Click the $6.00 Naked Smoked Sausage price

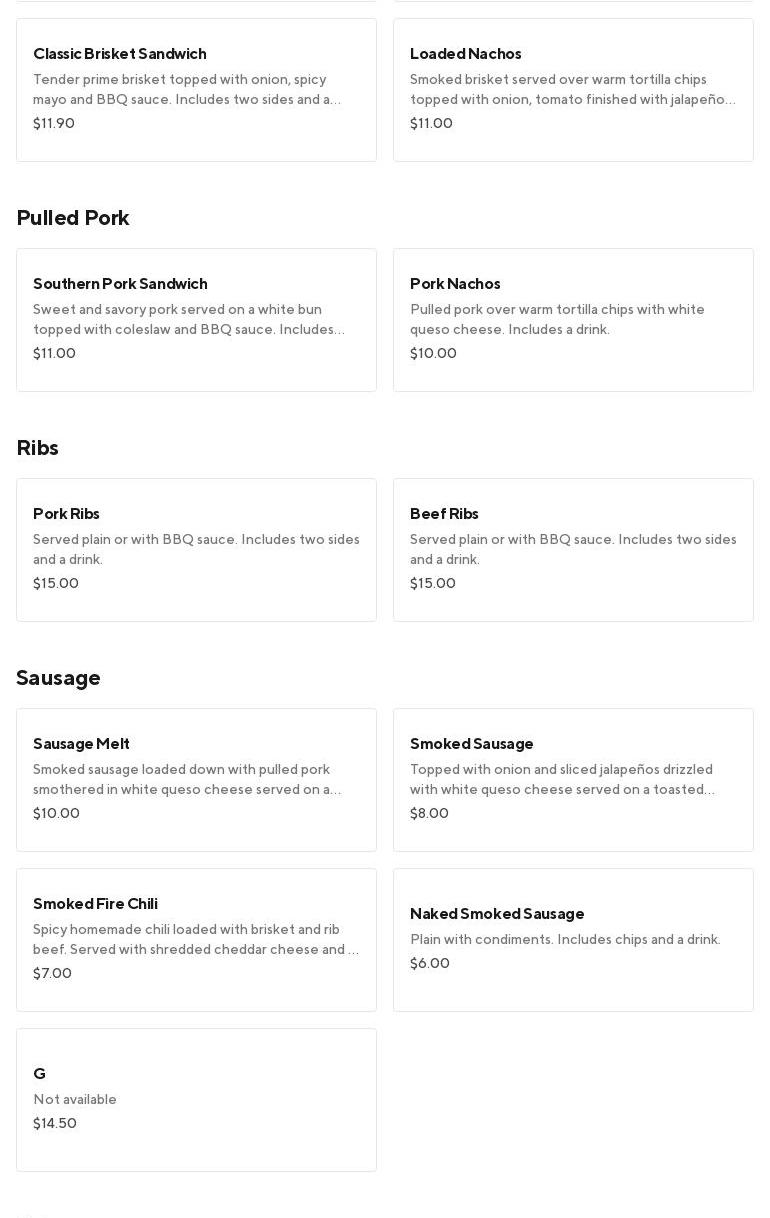(x=430, y=963)
